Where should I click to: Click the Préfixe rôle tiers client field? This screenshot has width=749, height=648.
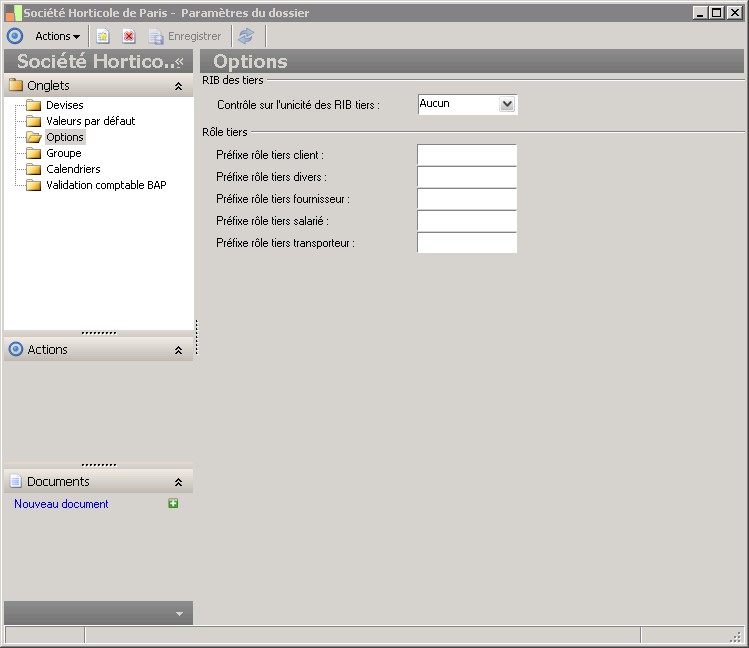(x=467, y=155)
